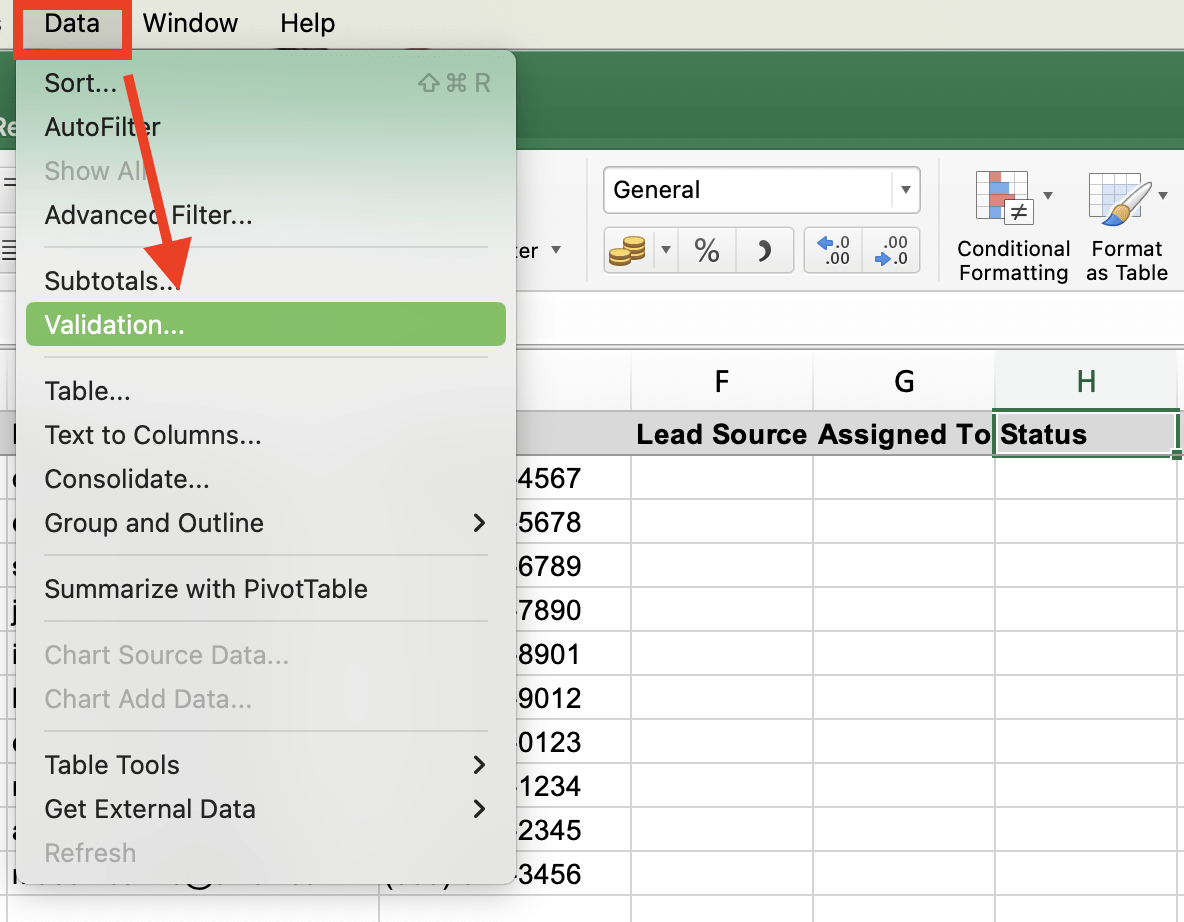Choose Advanced Filter... option
1184x922 pixels.
click(x=266, y=215)
